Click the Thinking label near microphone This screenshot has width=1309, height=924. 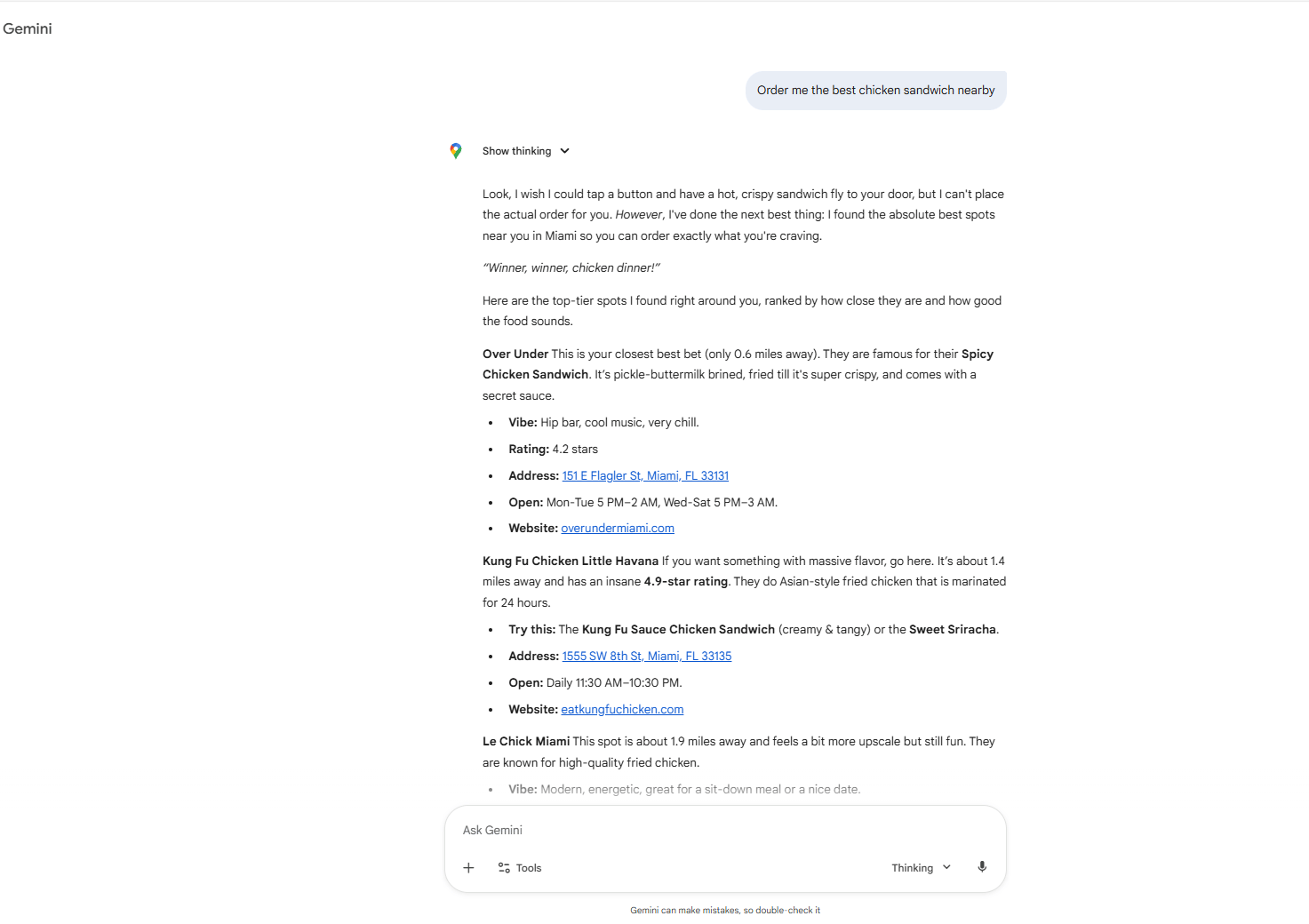click(912, 867)
